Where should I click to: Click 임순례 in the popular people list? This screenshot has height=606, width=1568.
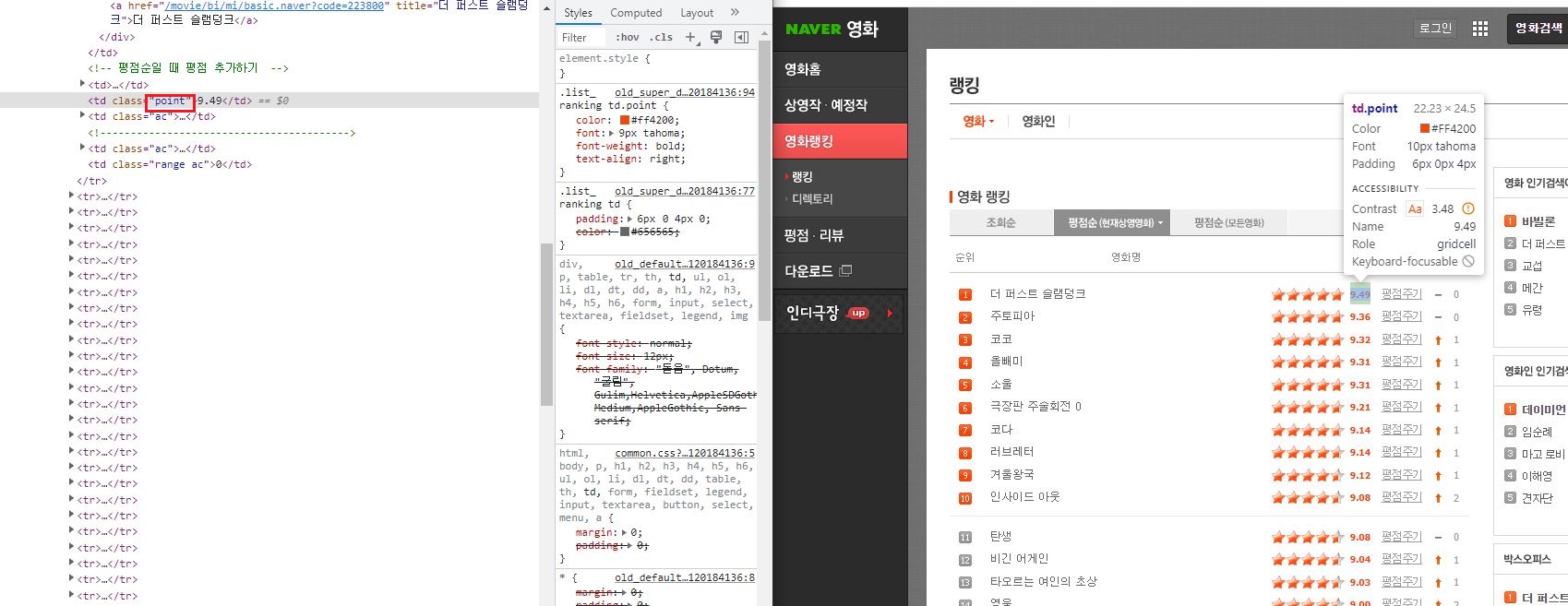1537,432
